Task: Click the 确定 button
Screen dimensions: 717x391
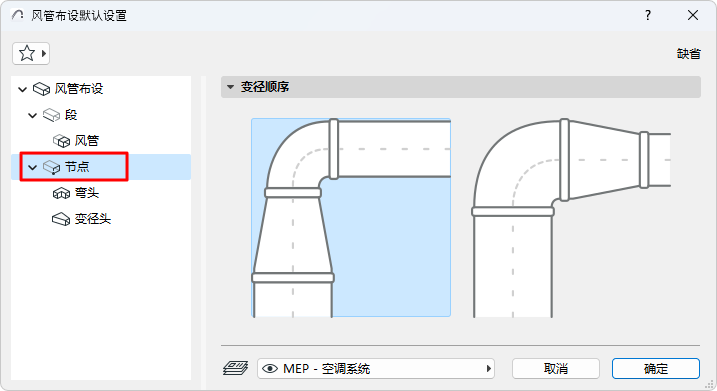Action: tap(656, 369)
